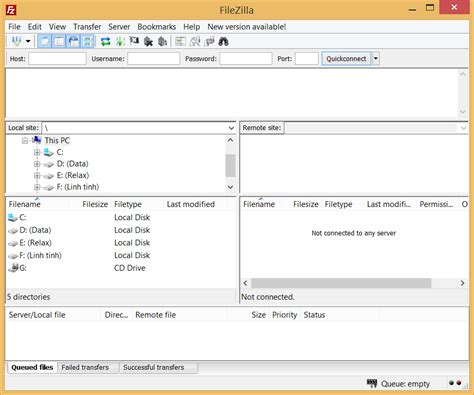The width and height of the screenshot is (474, 395).
Task: Open the Bookmarks menu
Action: 157,27
